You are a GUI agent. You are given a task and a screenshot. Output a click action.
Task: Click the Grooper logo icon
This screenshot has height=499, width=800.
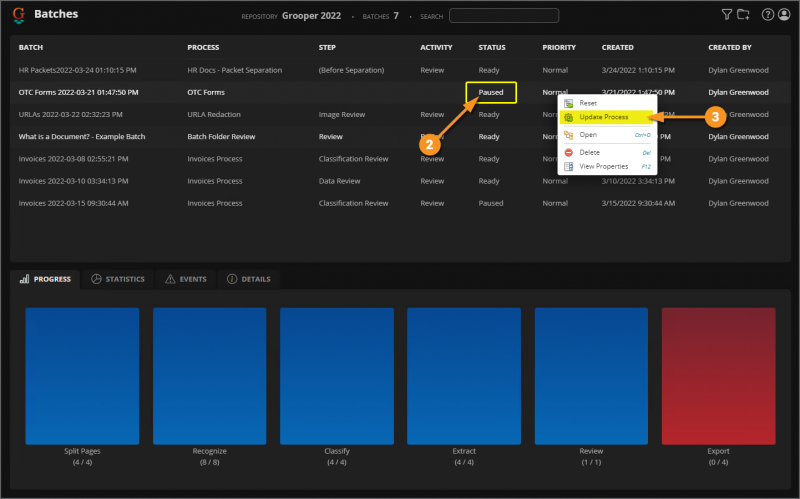tap(19, 15)
